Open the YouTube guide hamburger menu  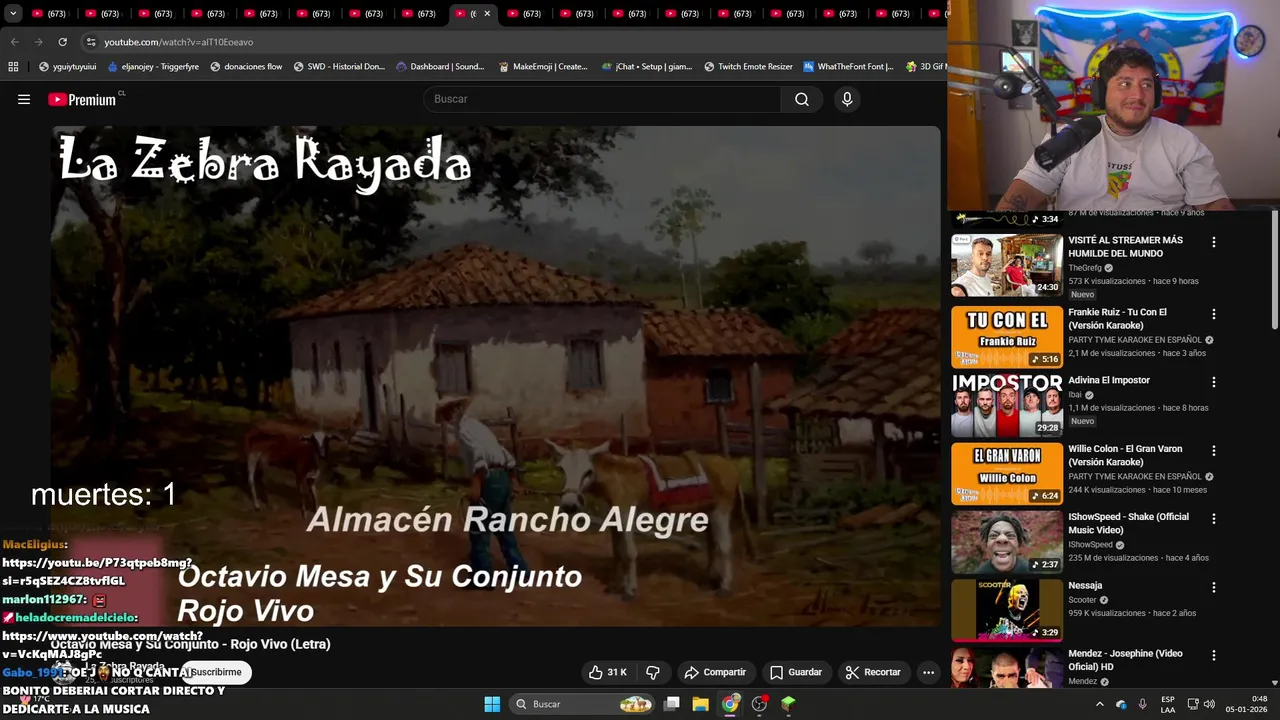[x=24, y=99]
